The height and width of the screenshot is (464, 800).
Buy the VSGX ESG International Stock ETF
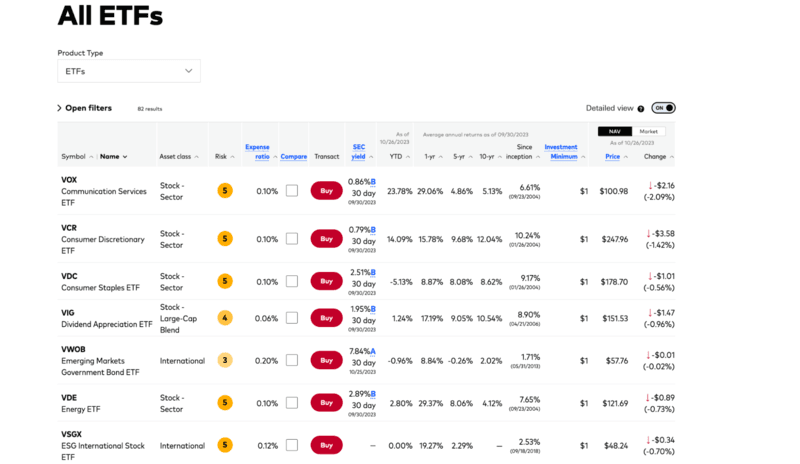(327, 445)
